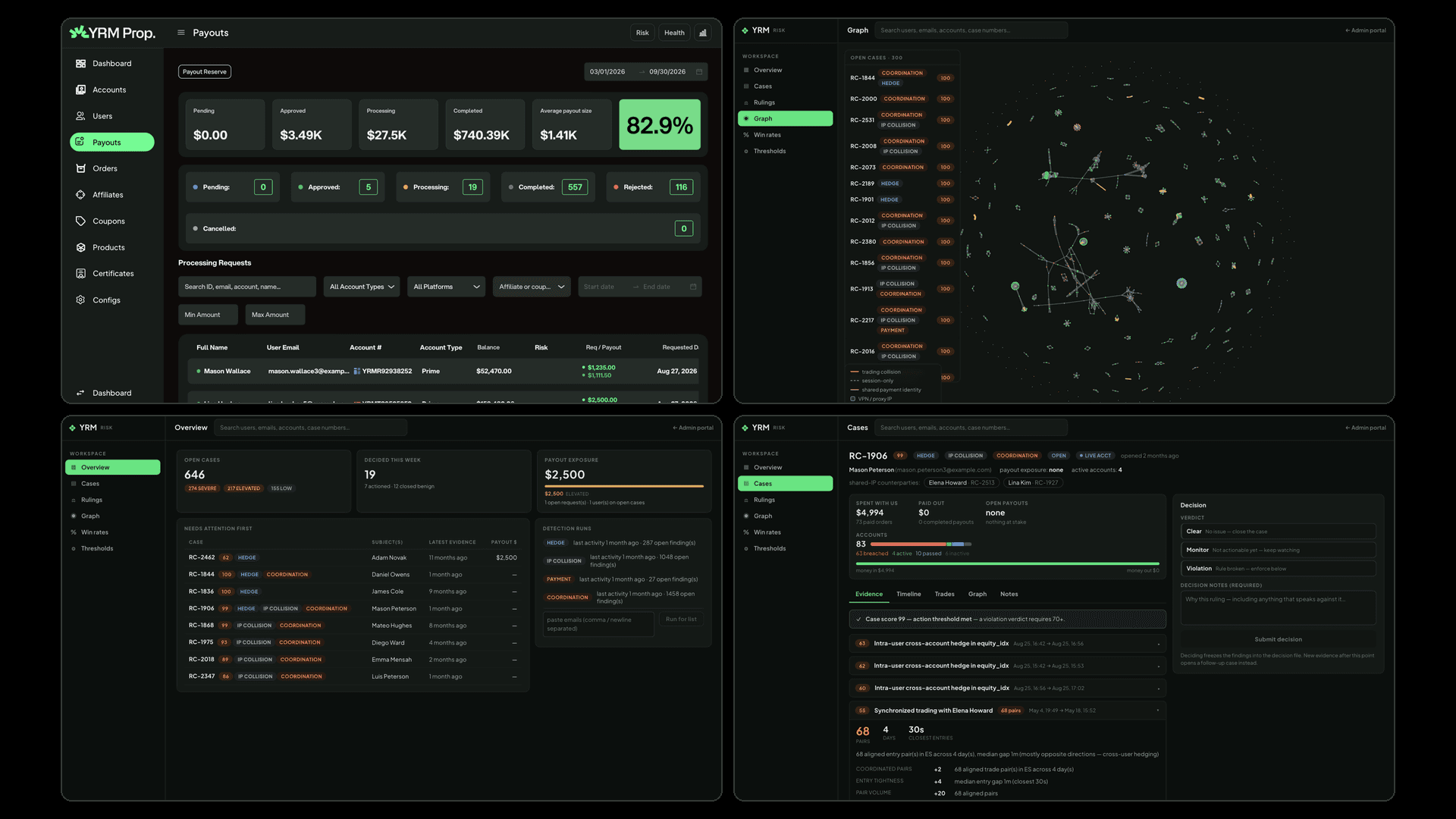Click the orange payout exposure bar under $2,500
The image size is (1456, 819).
pyautogui.click(x=624, y=486)
